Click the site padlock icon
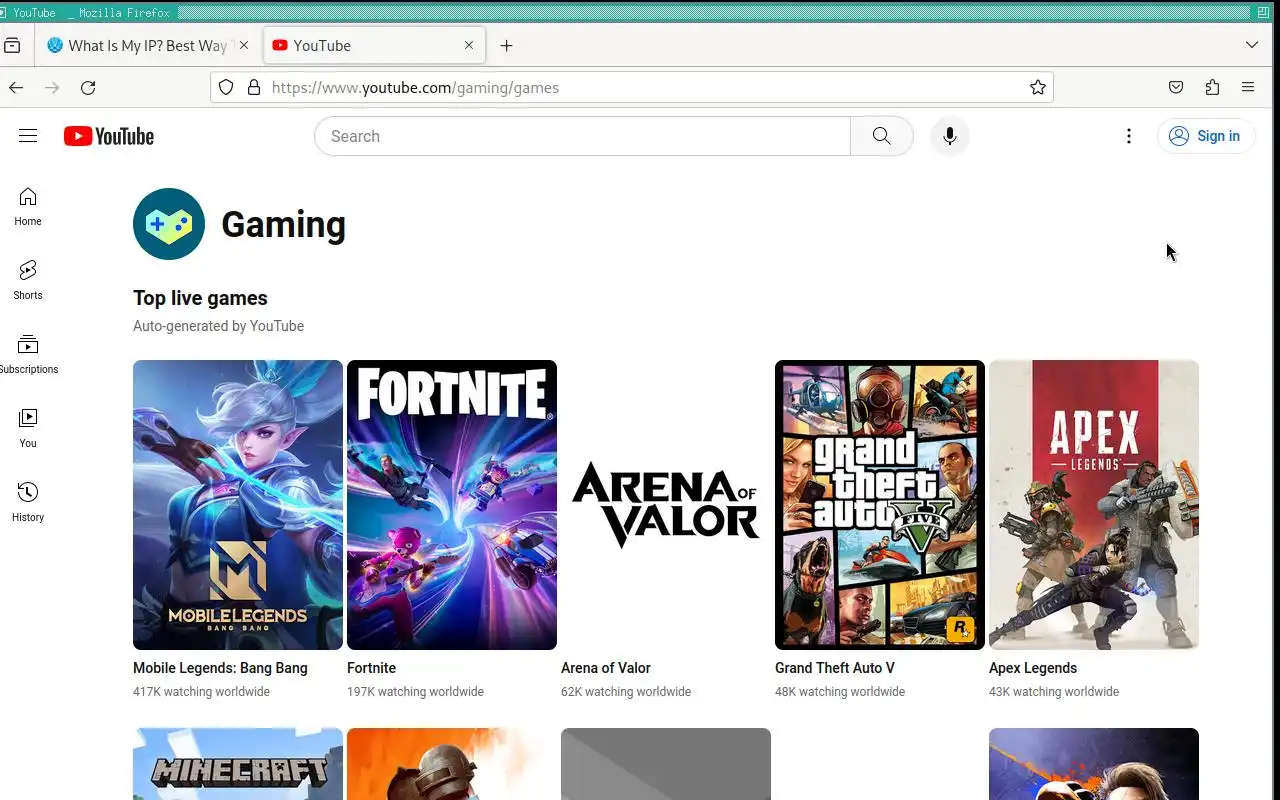 (x=254, y=88)
